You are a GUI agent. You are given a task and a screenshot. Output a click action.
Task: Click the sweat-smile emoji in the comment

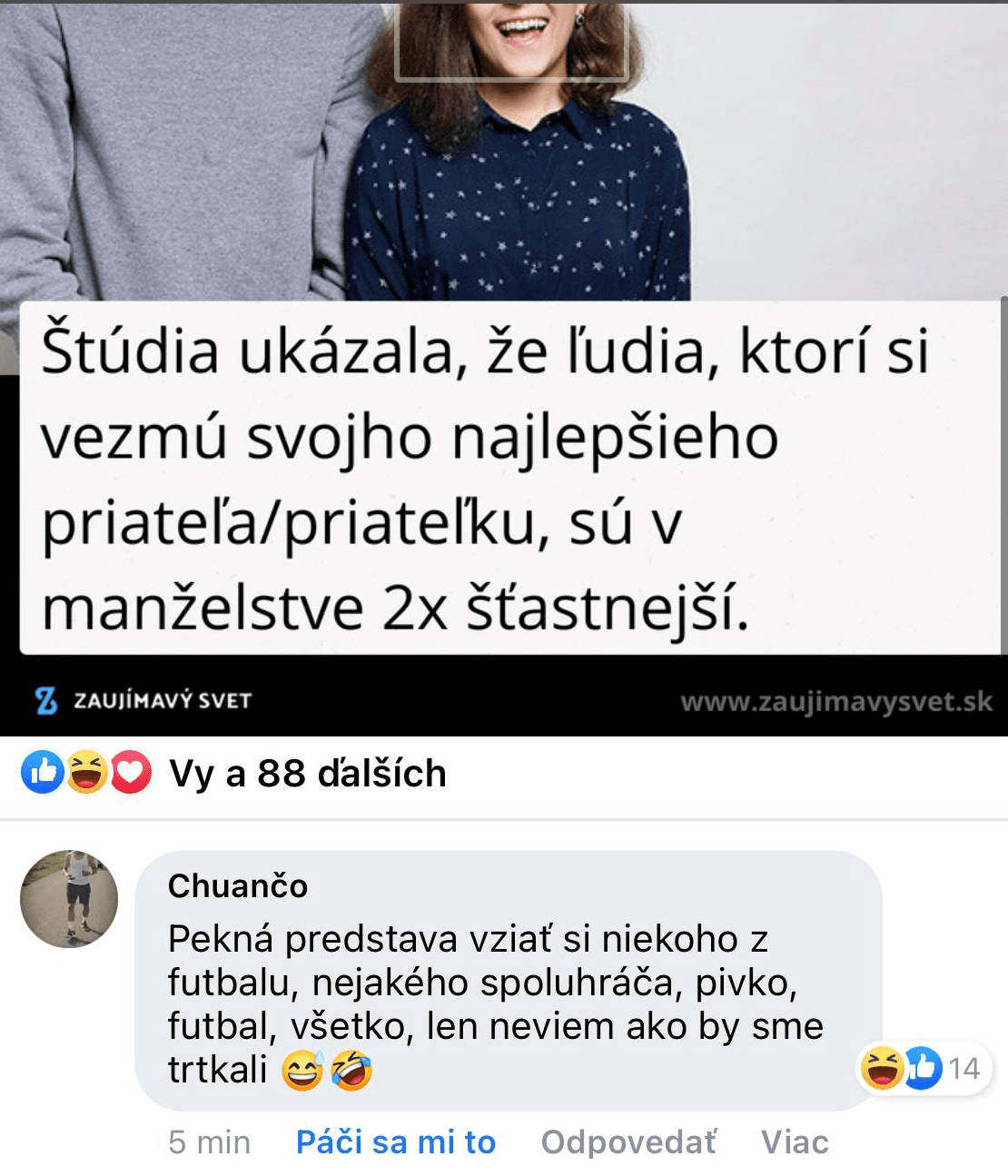coord(302,1070)
